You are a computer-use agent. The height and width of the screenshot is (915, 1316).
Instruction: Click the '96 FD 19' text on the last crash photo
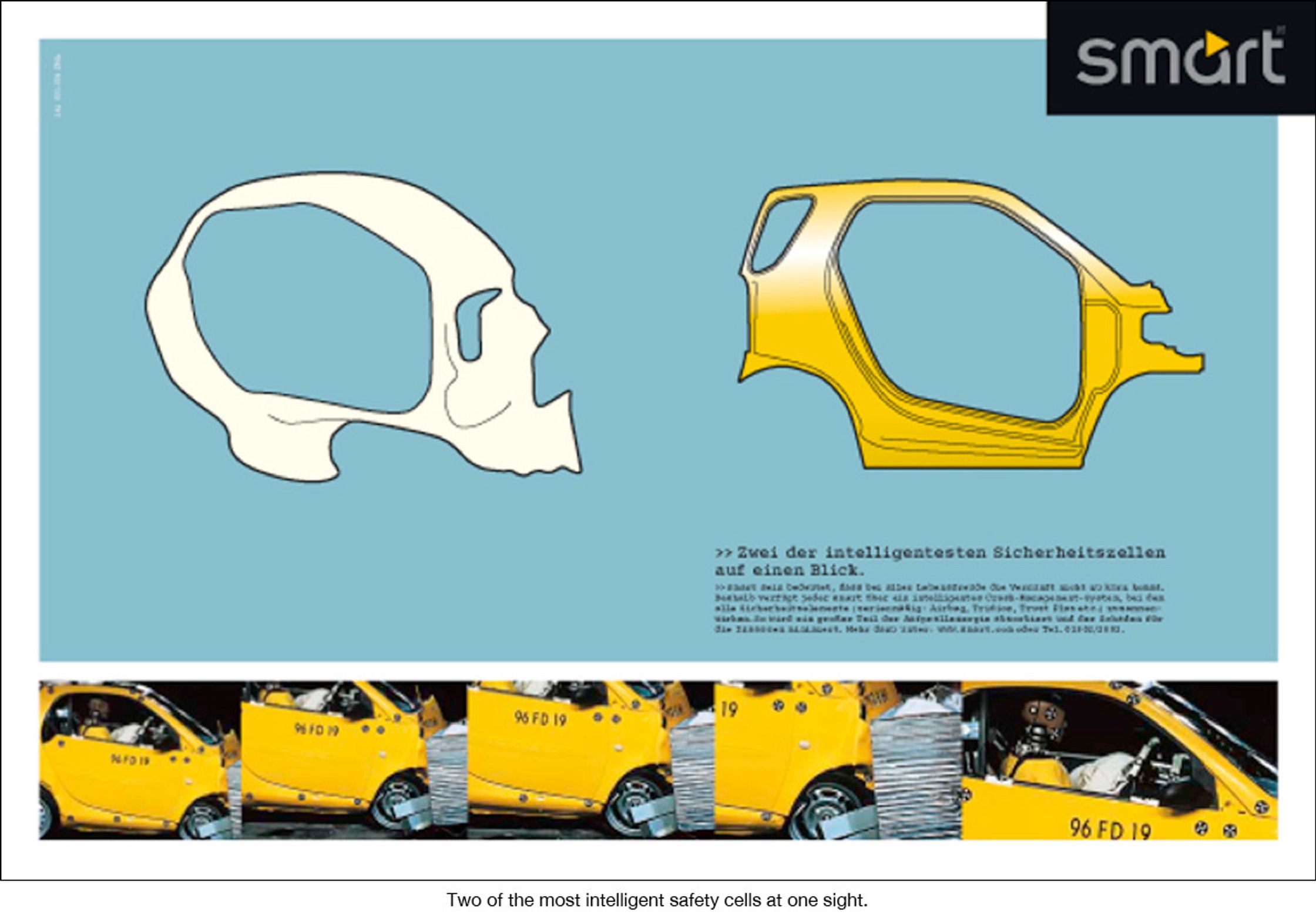pyautogui.click(x=1110, y=829)
